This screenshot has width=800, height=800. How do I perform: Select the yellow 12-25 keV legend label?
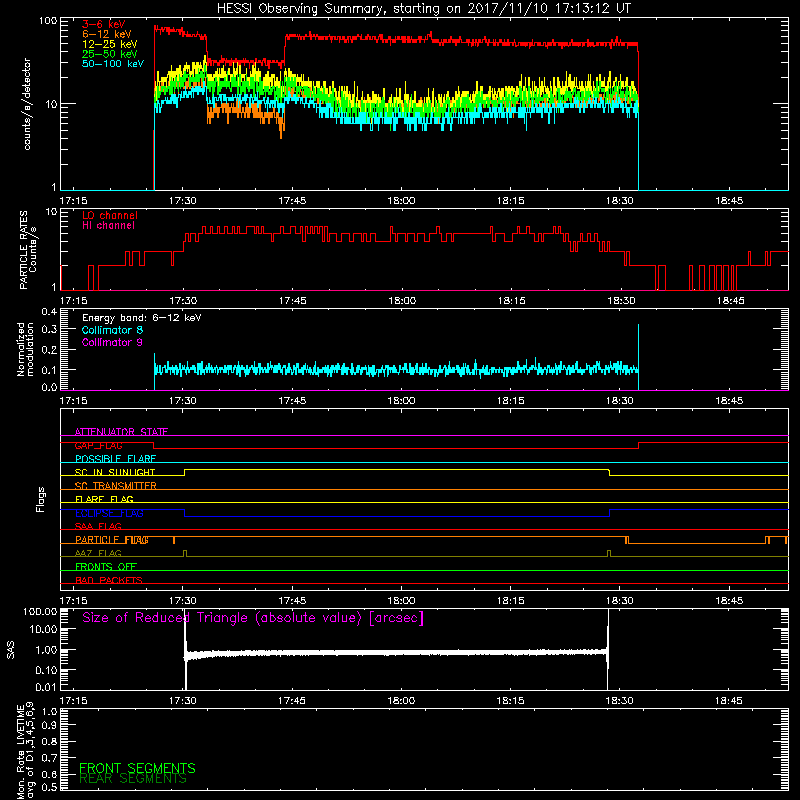(x=110, y=44)
